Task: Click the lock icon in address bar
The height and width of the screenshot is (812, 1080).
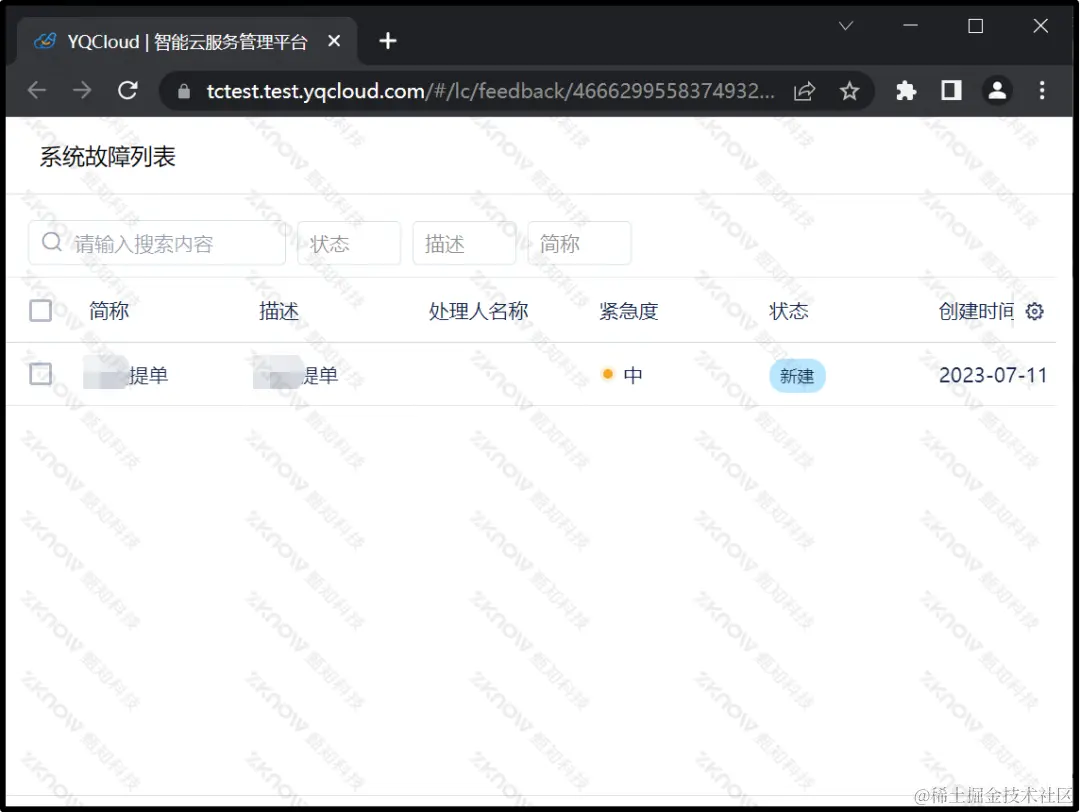Action: 184,91
